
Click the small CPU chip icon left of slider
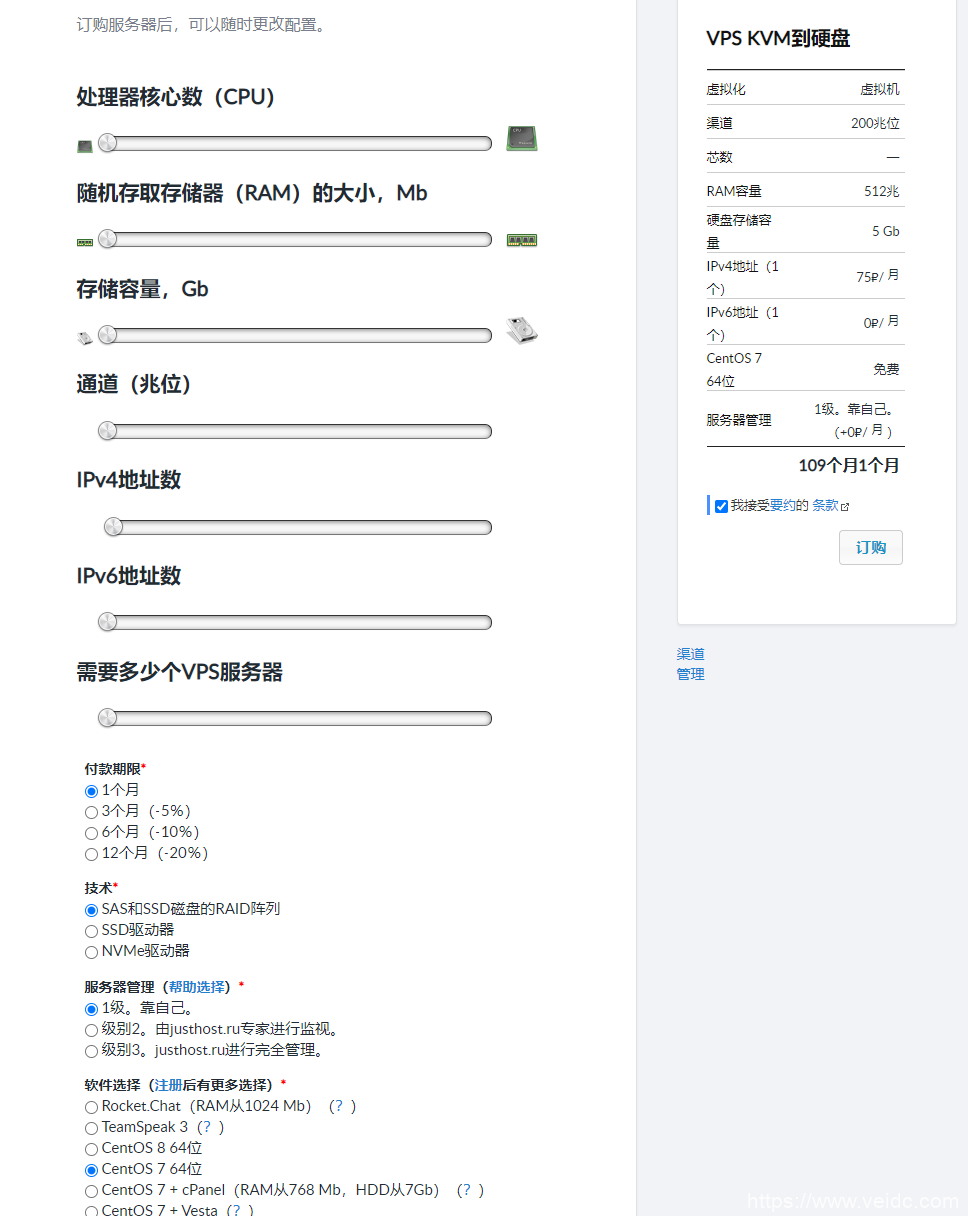[x=85, y=146]
